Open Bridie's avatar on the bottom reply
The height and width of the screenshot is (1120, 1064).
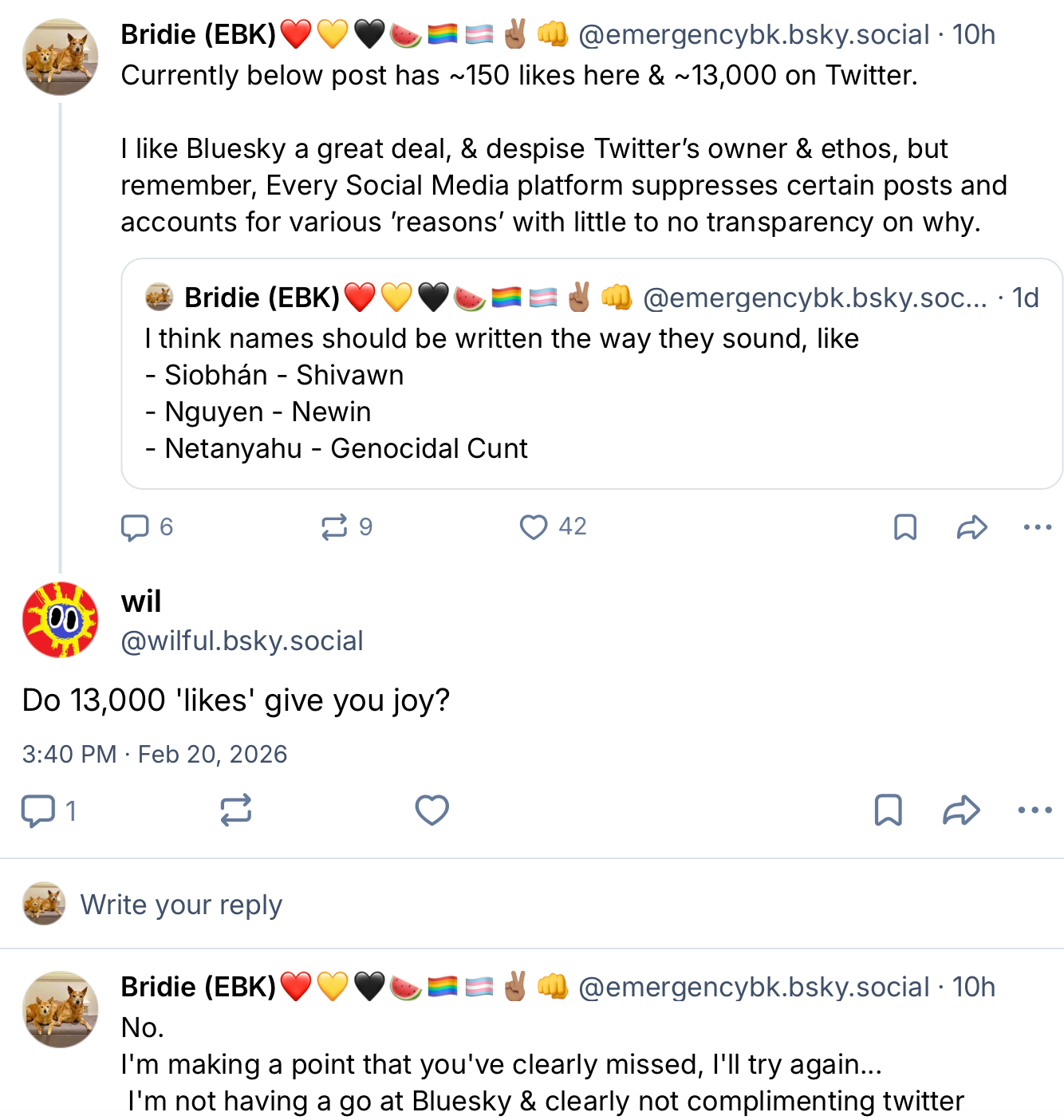click(x=61, y=1009)
